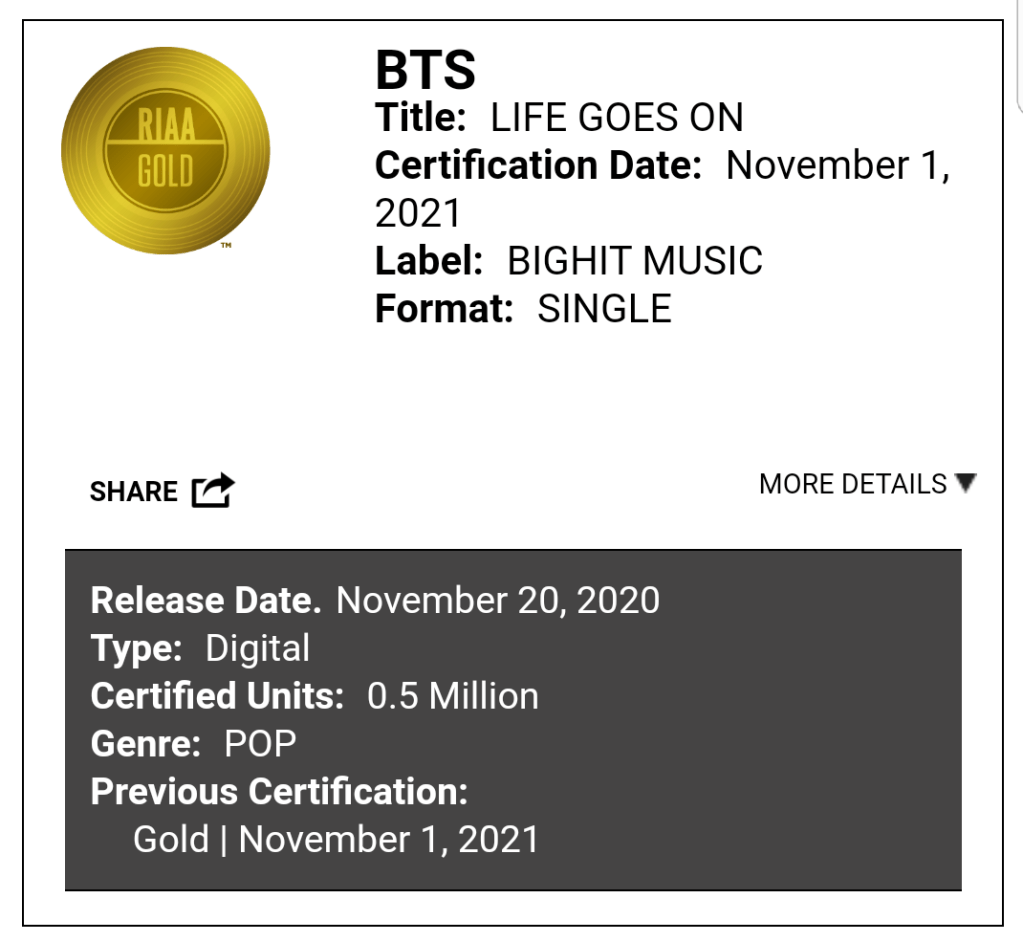This screenshot has width=1023, height=942.
Task: Click the Title label
Action: (x=420, y=118)
